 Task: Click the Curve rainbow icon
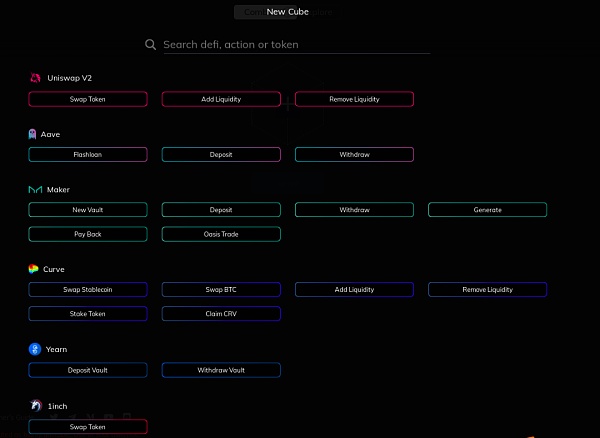tap(35, 270)
